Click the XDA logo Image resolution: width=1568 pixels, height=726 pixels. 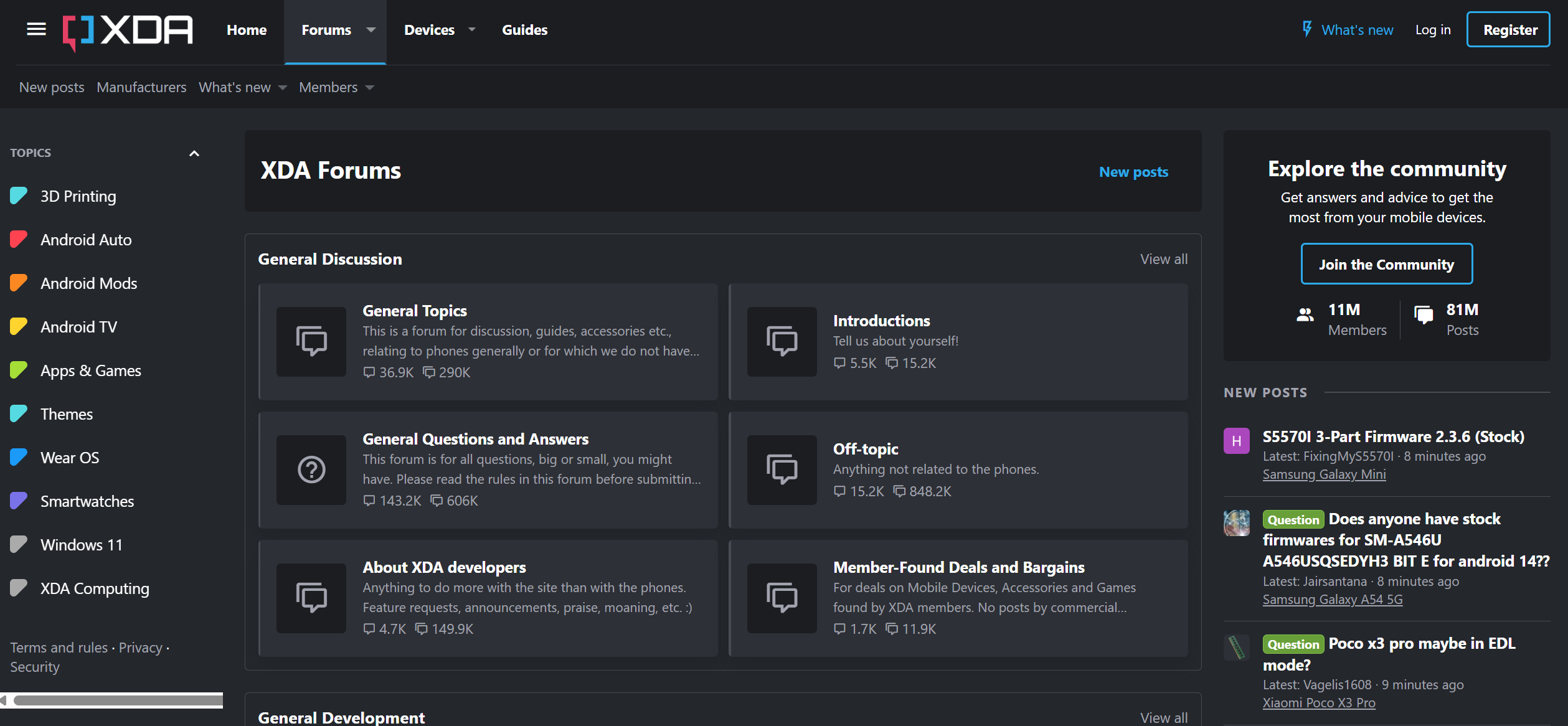[x=128, y=31]
